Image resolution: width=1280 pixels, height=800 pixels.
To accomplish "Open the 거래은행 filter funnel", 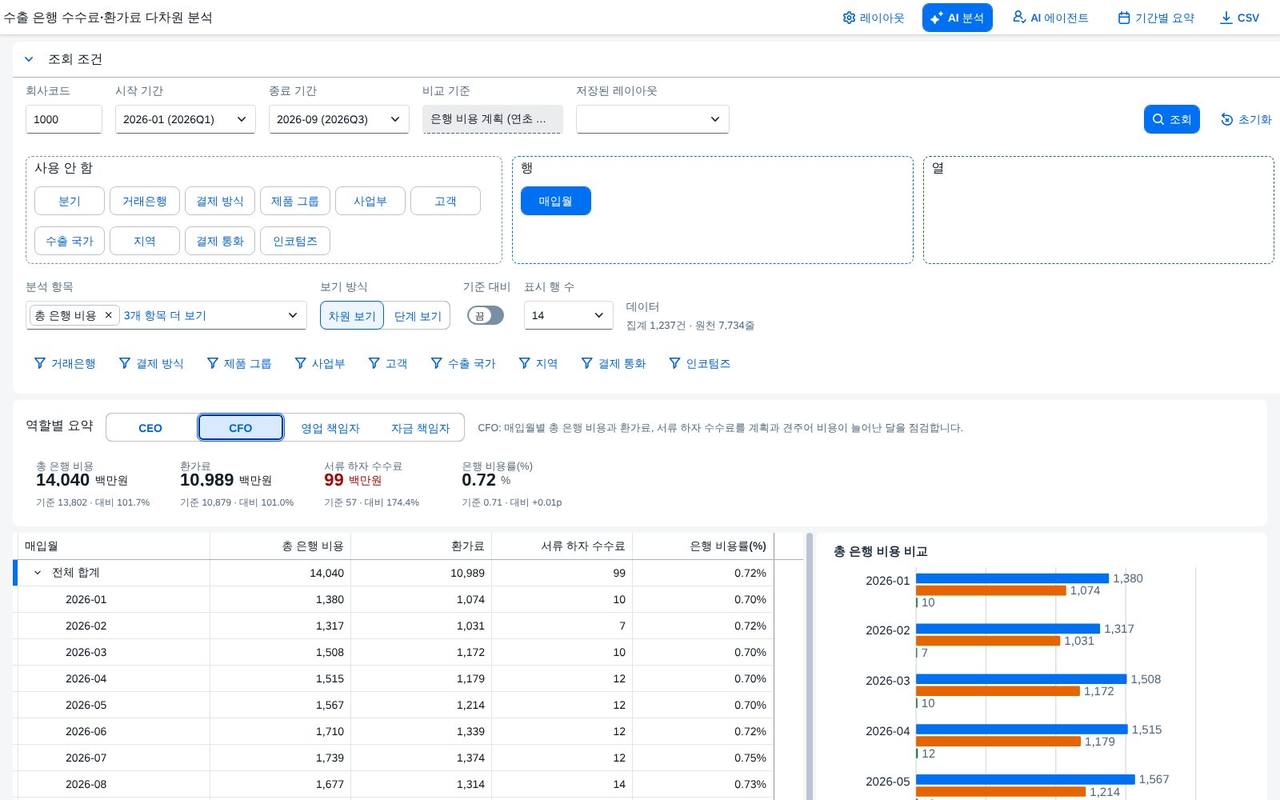I will tap(65, 364).
